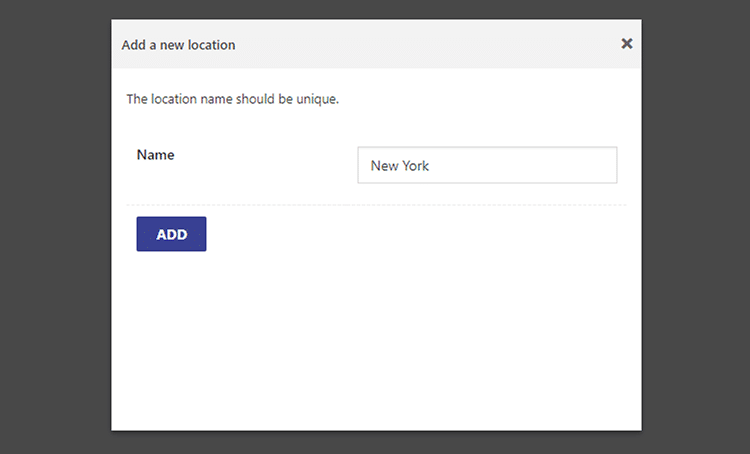The image size is (750, 454).
Task: Submit the new location with ADD
Action: [x=171, y=234]
